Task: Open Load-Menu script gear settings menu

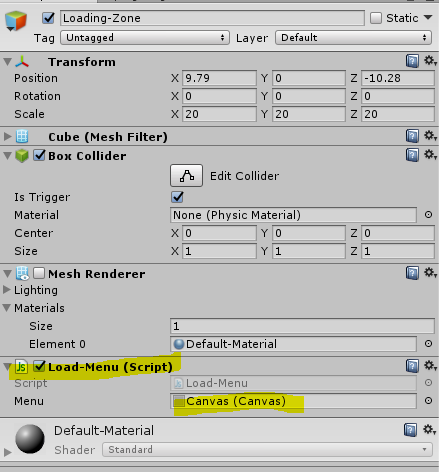Action: pos(430,366)
